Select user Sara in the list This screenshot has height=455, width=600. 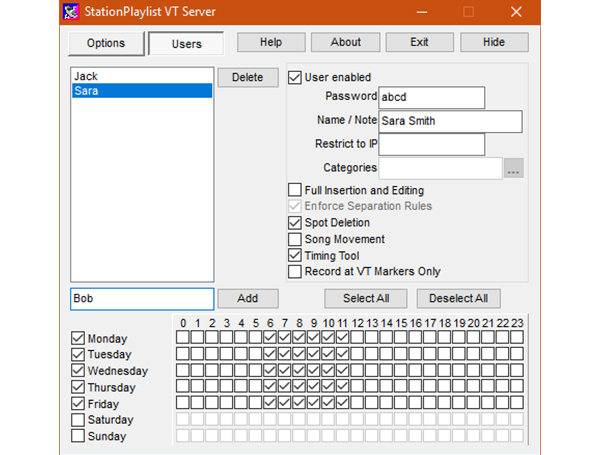pos(142,91)
